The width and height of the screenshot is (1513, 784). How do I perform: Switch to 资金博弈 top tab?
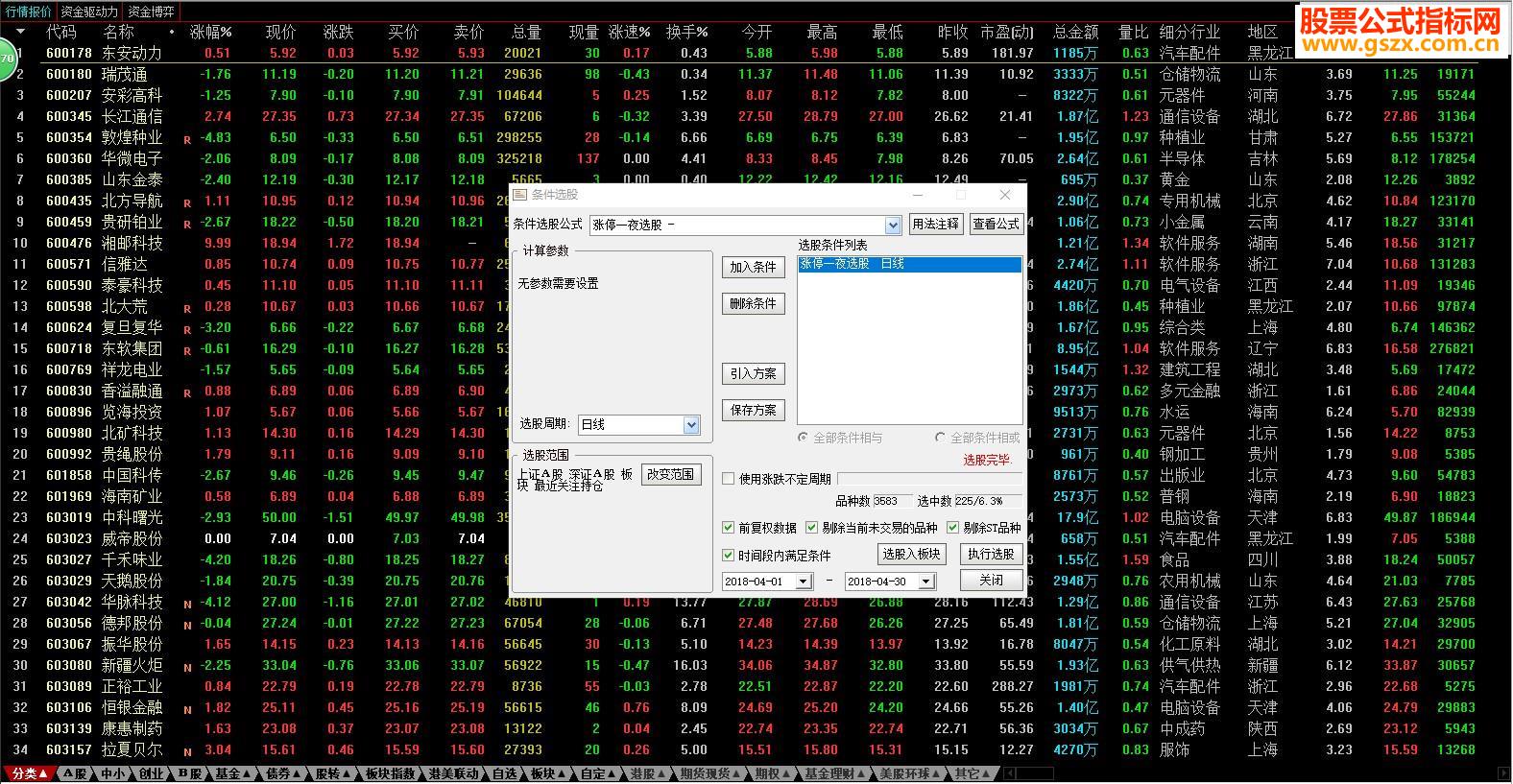pyautogui.click(x=152, y=12)
